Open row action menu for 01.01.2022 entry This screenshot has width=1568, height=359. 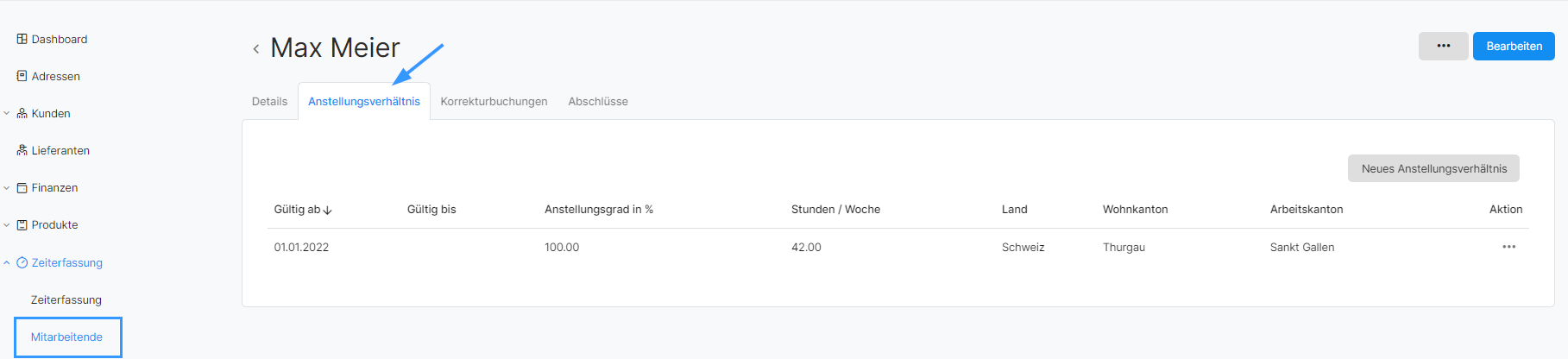point(1508,247)
